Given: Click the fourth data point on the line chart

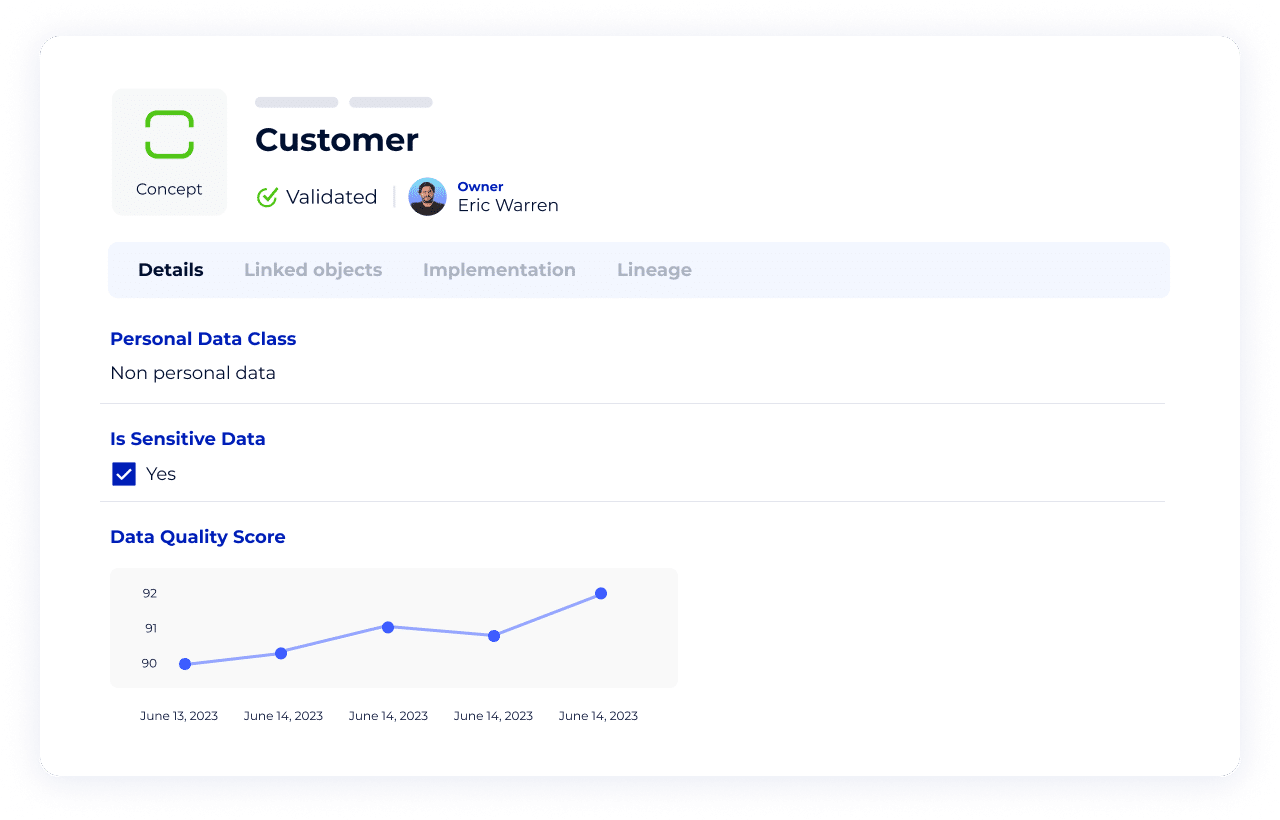Looking at the screenshot, I should coord(494,636).
